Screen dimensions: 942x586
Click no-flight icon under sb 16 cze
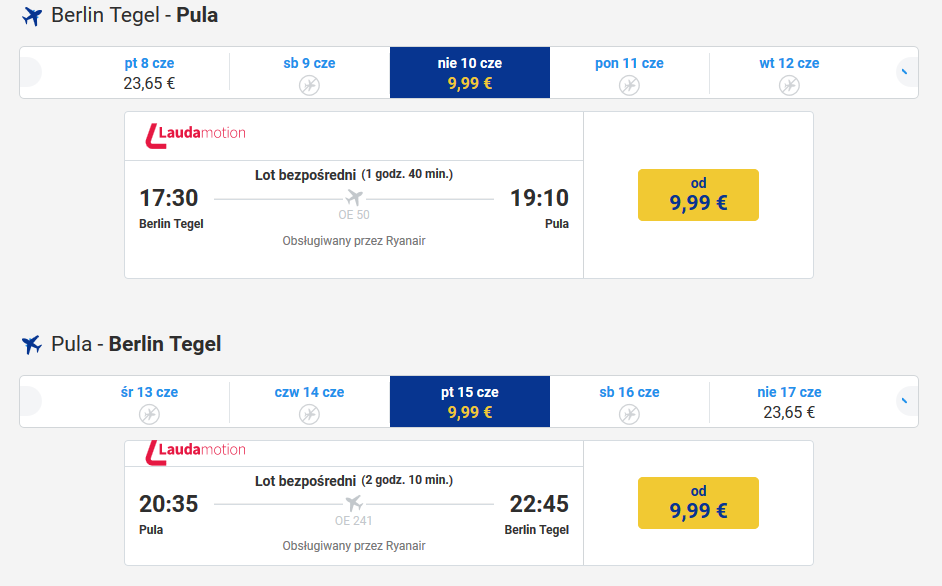[629, 414]
